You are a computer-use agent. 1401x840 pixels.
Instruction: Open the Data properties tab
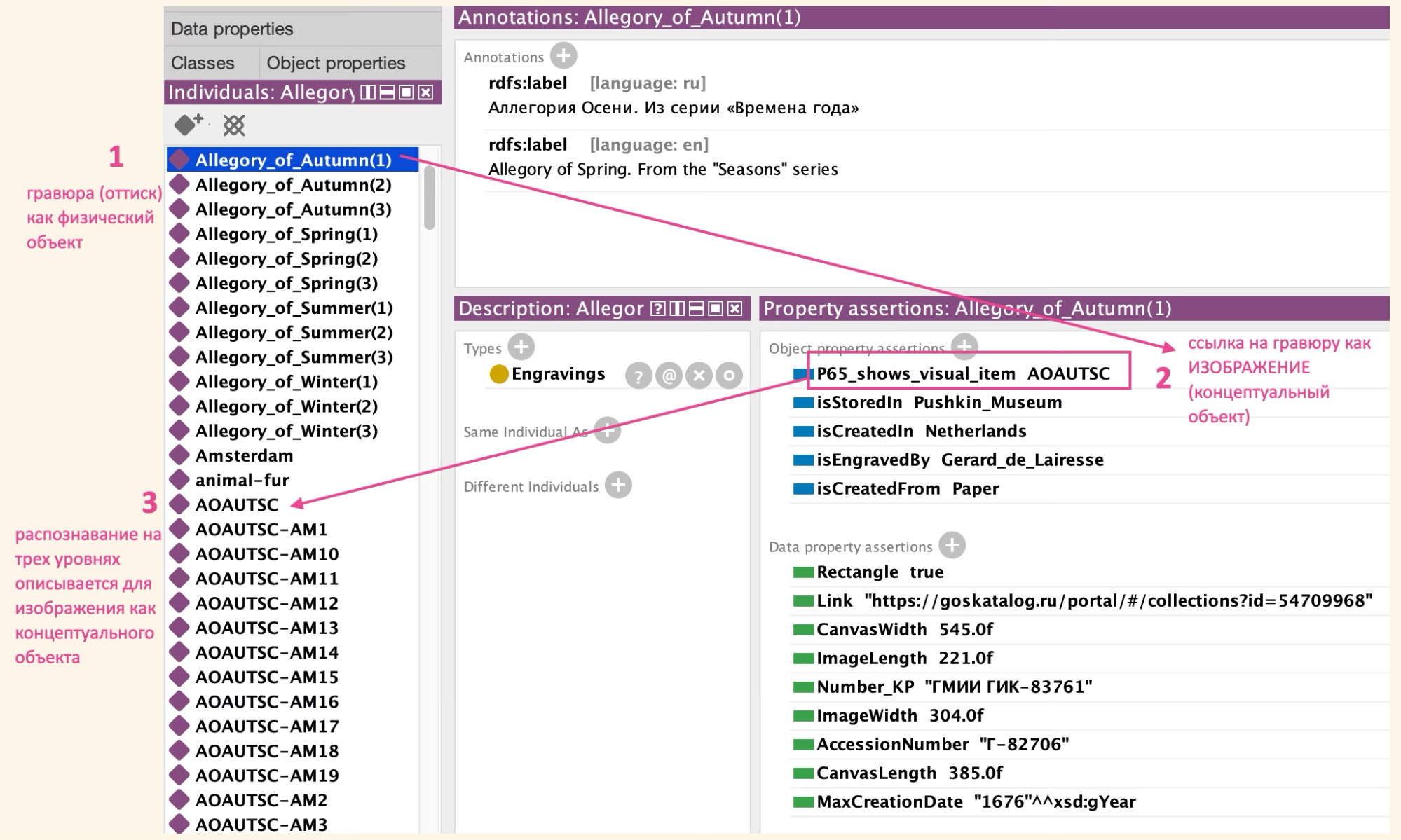pyautogui.click(x=232, y=29)
